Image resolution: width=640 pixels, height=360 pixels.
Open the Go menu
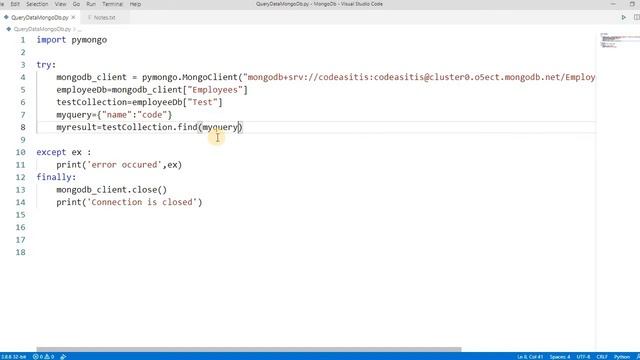tap(76, 4)
